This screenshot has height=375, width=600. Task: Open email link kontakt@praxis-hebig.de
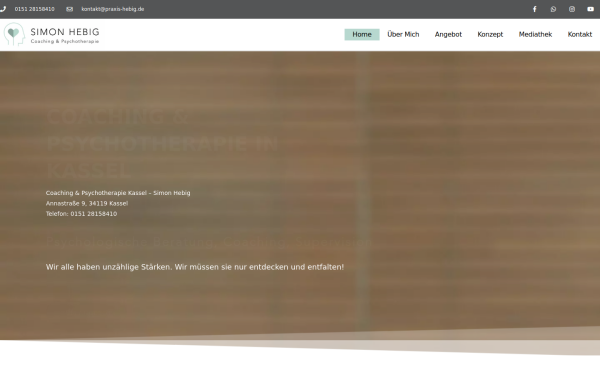(113, 9)
